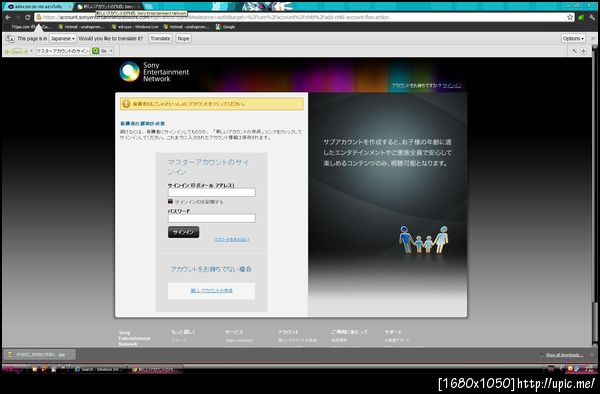Click the toolbar search text box
The height and width of the screenshot is (394, 600).
pyautogui.click(x=63, y=51)
